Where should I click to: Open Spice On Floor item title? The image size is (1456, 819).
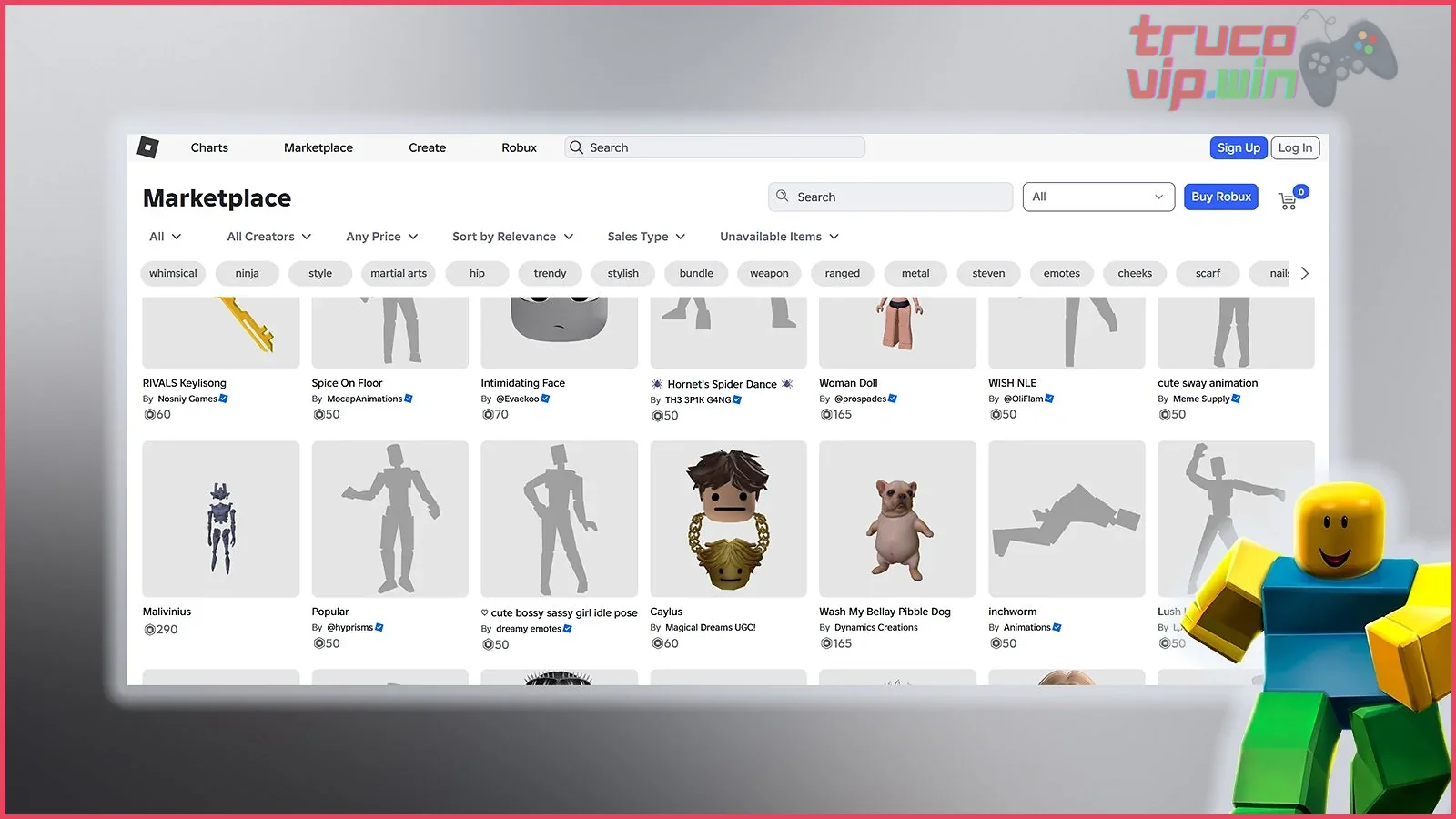tap(347, 383)
